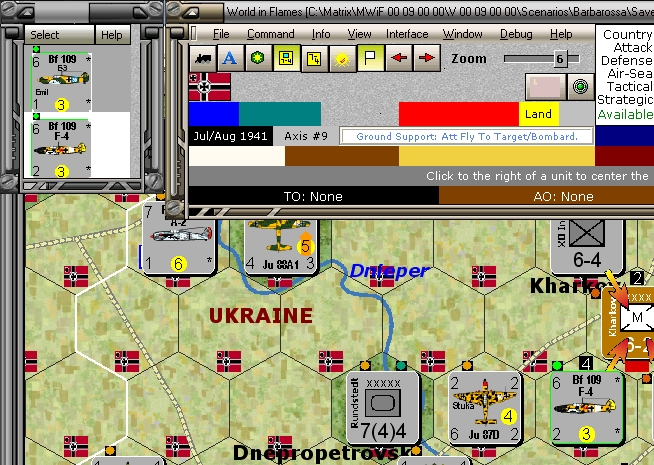This screenshot has height=465, width=654.
Task: Click the Ground Support status field
Action: pyautogui.click(x=467, y=136)
